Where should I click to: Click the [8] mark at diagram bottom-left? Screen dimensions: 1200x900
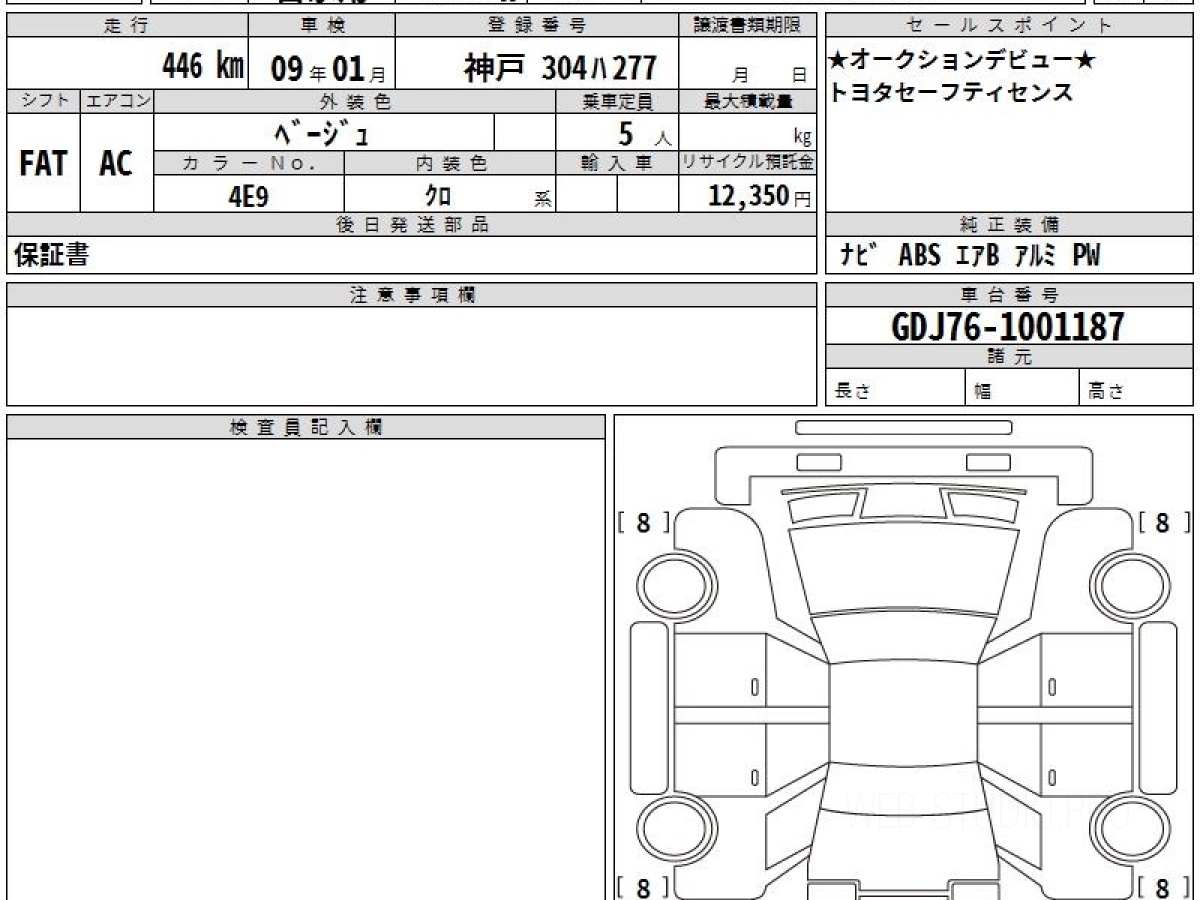[643, 887]
